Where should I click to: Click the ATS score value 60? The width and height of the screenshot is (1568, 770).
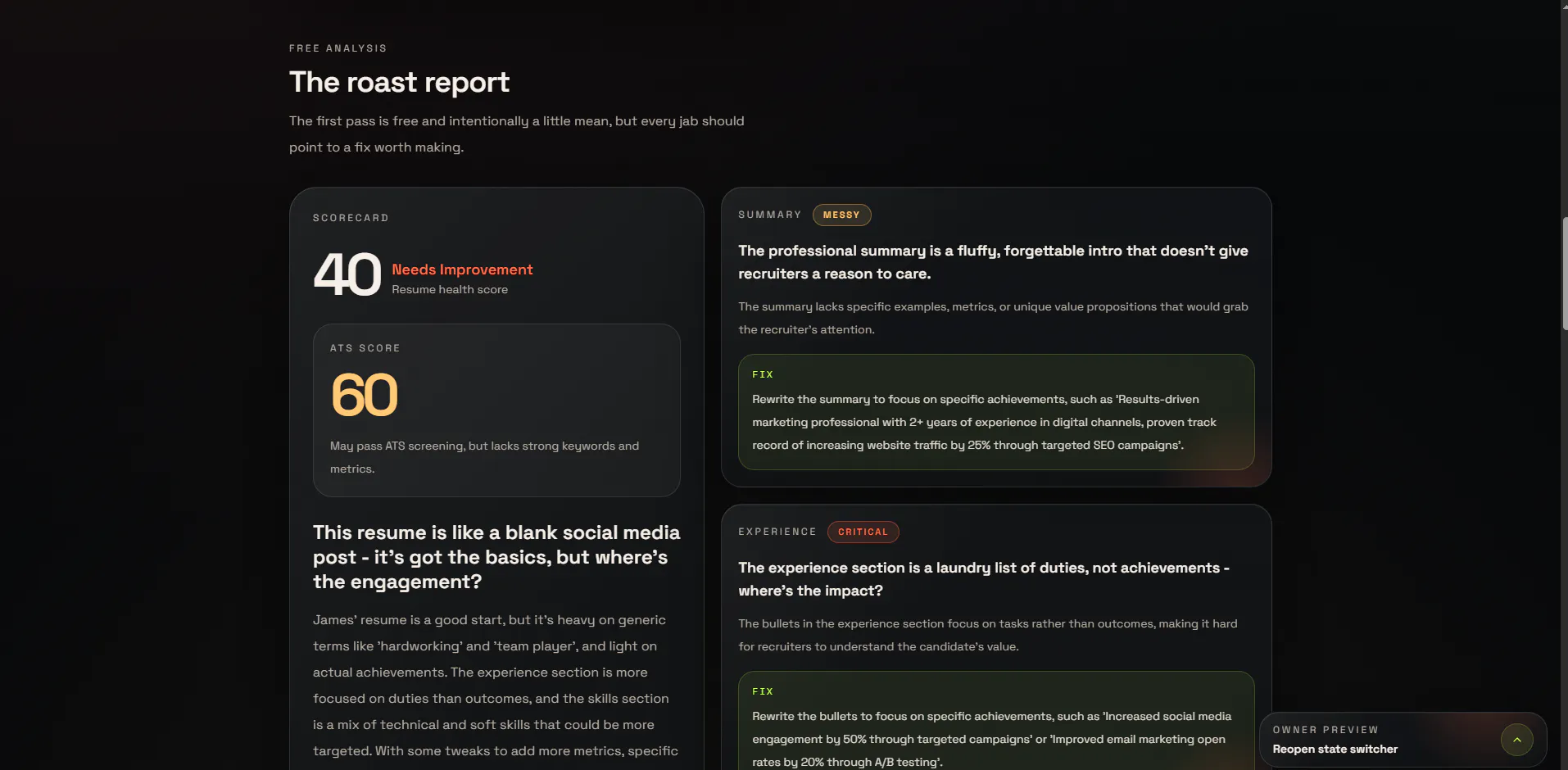point(365,395)
